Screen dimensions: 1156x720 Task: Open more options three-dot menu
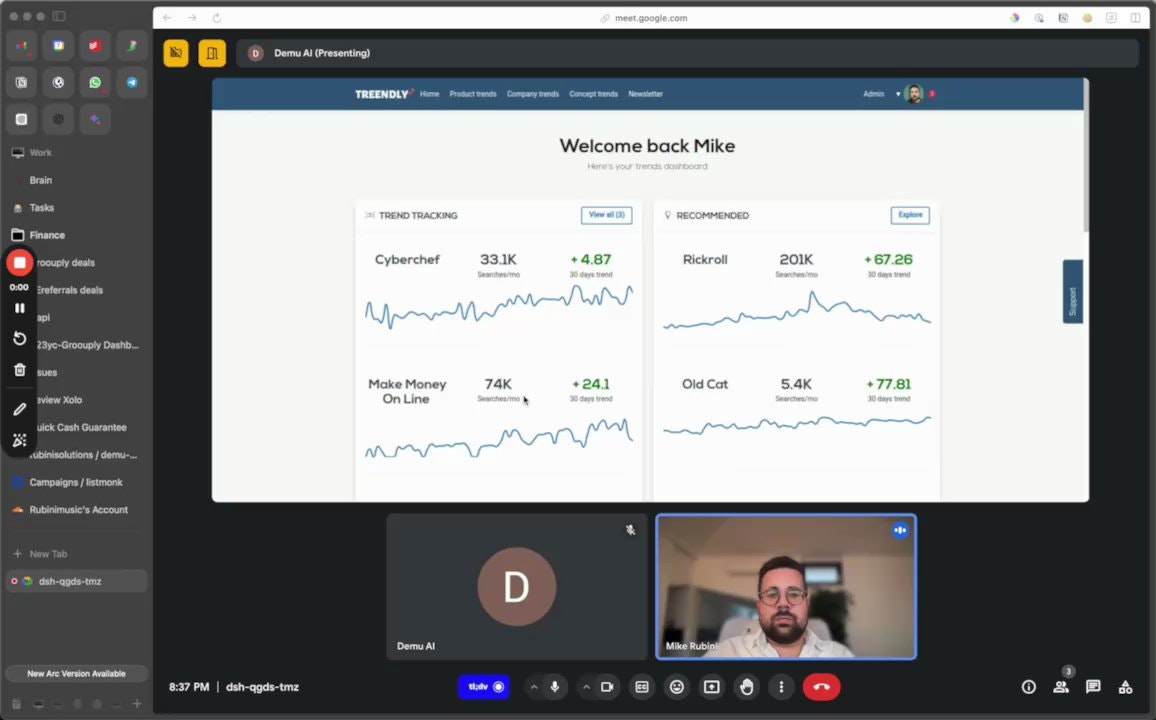[x=781, y=687]
